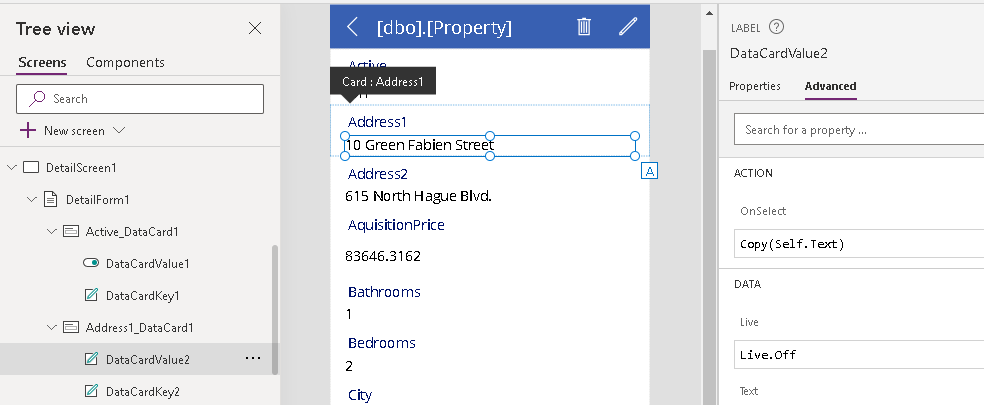Select DetailForm1 in tree
The height and width of the screenshot is (405, 984).
point(98,200)
